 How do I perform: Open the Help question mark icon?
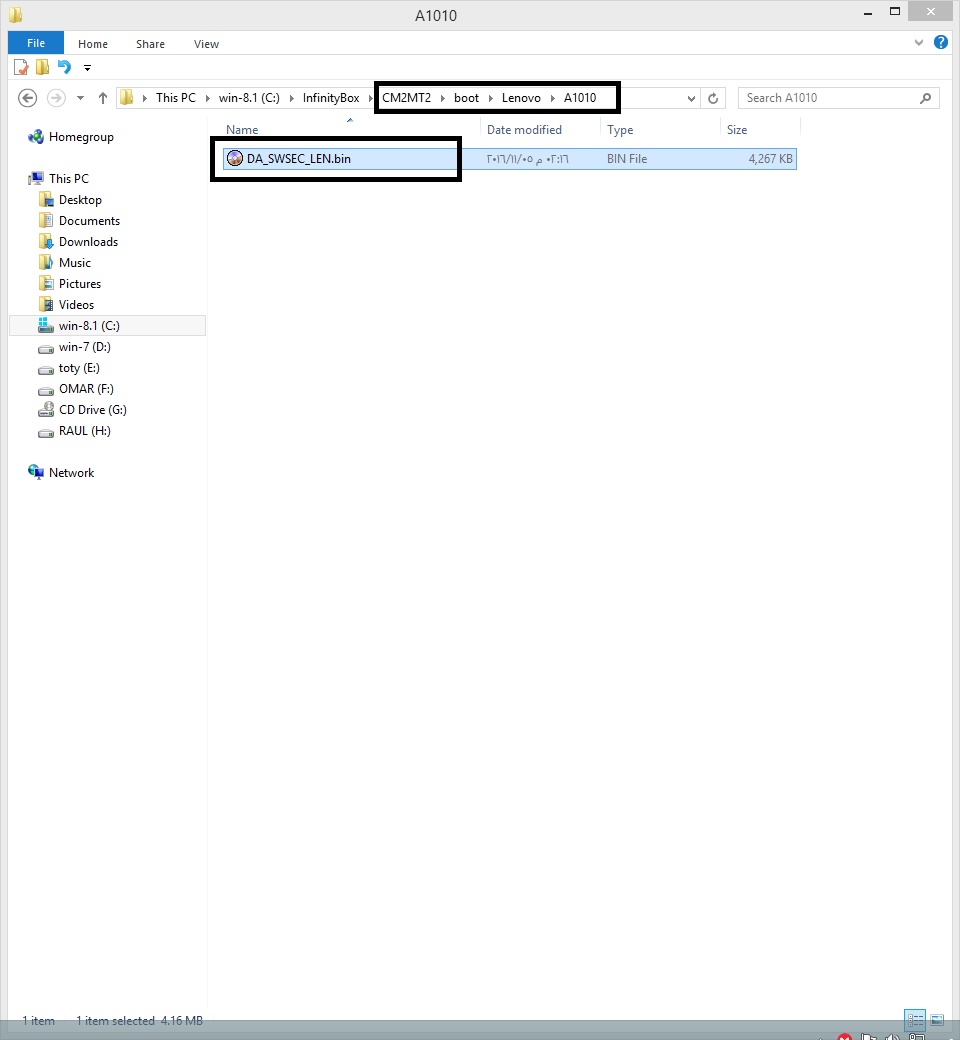941,42
